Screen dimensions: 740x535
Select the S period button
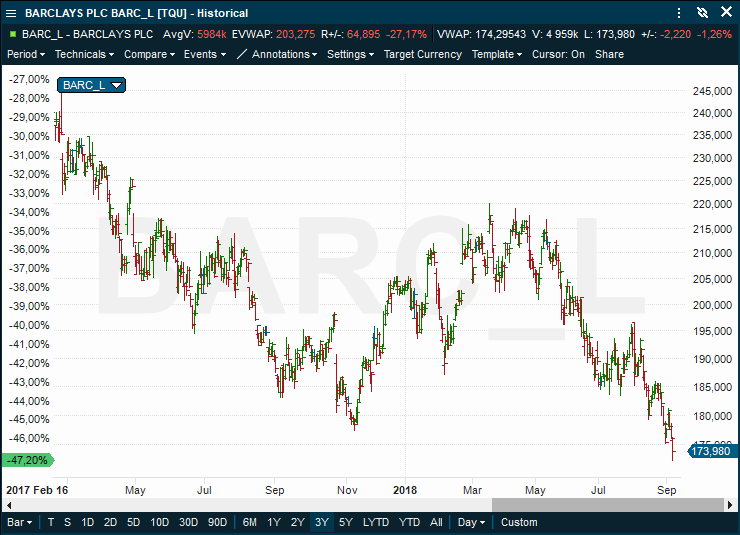tap(67, 522)
